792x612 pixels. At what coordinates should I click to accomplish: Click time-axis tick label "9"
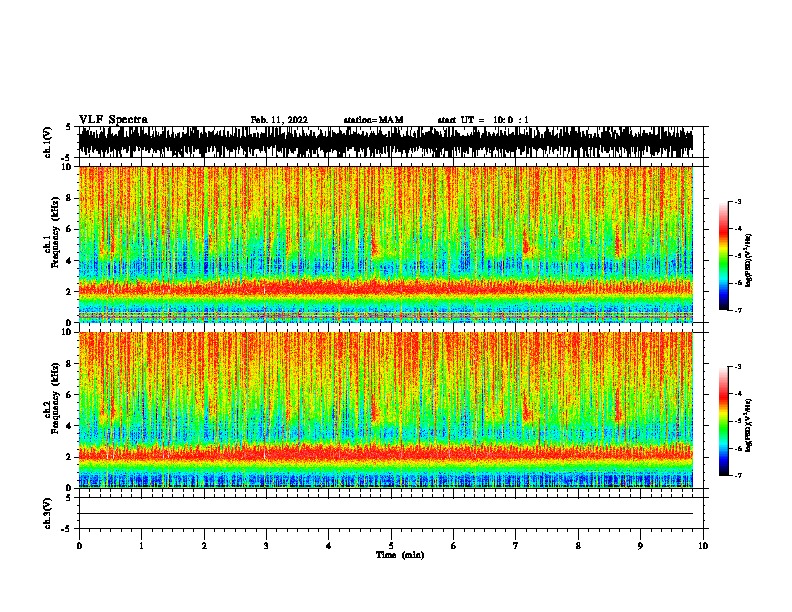(640, 546)
